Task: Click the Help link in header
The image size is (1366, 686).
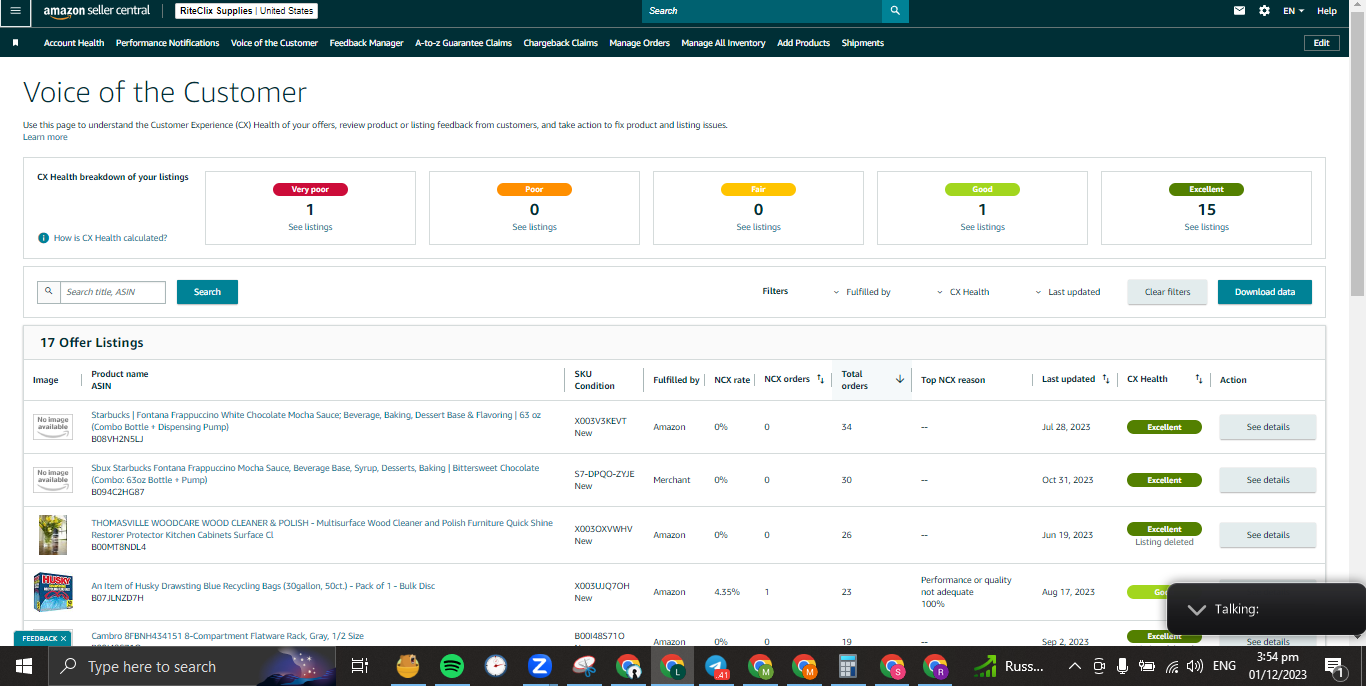Action: click(1327, 11)
